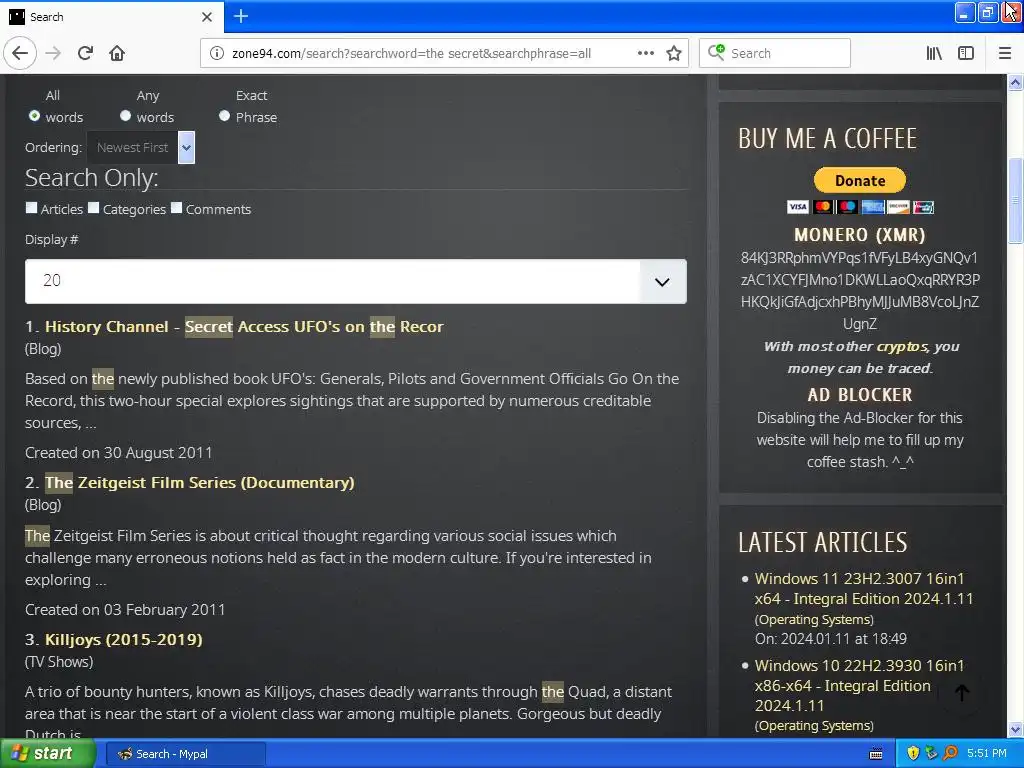The height and width of the screenshot is (768, 1024).
Task: Open the Library bookmarks and history icon
Action: coord(934,53)
